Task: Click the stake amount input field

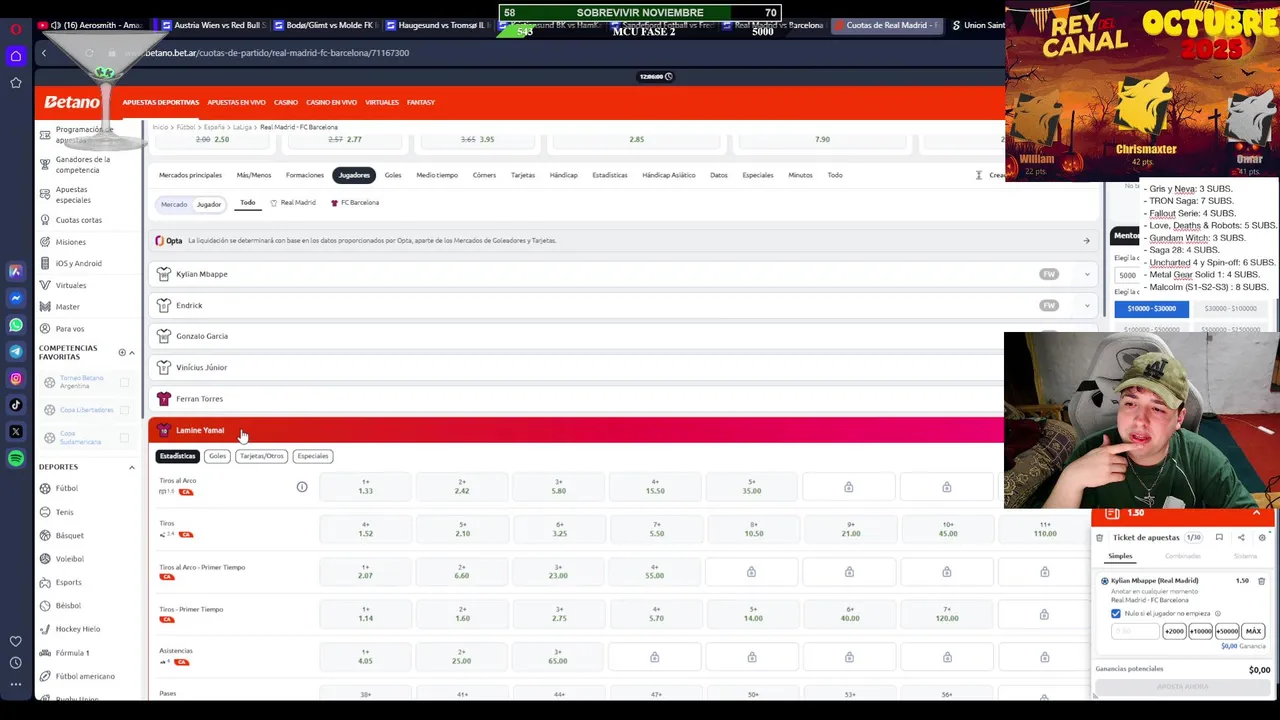Action: click(x=1133, y=631)
